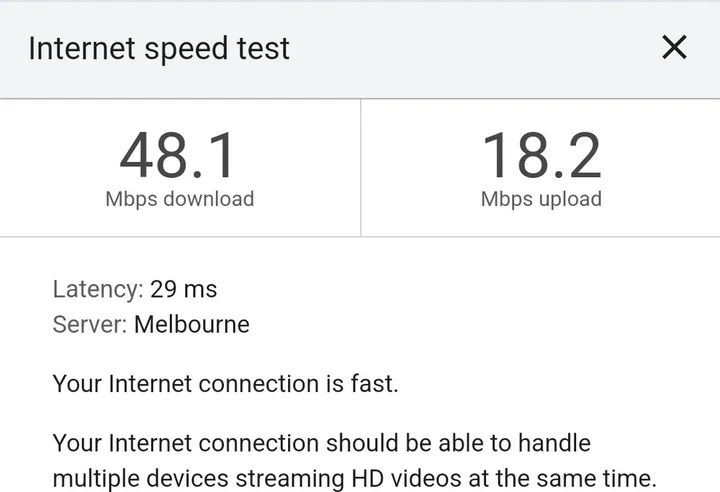
Task: Click the 48.1 download speed value
Action: point(179,156)
